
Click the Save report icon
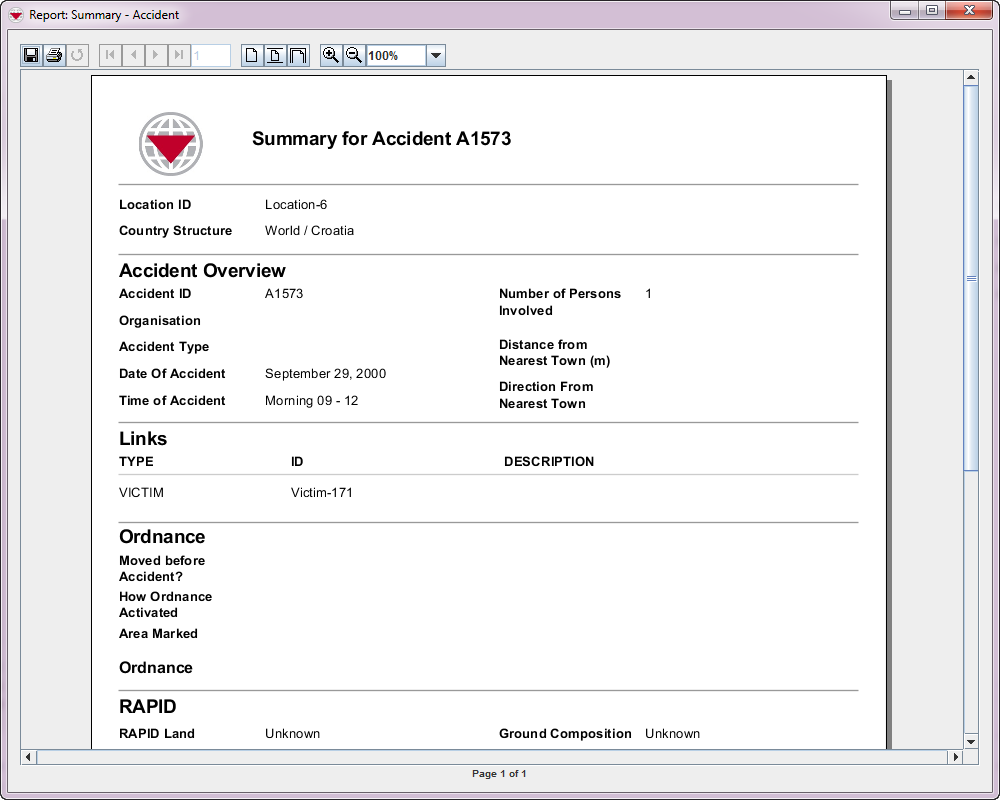tap(31, 56)
